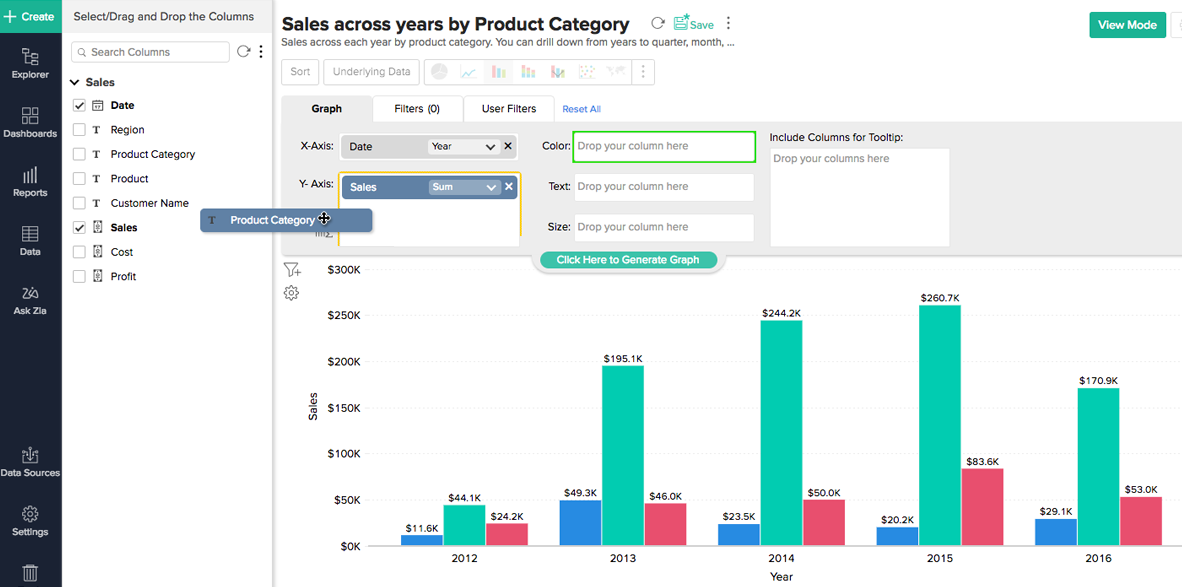Check the Customer Name column checkbox

pyautogui.click(x=79, y=203)
